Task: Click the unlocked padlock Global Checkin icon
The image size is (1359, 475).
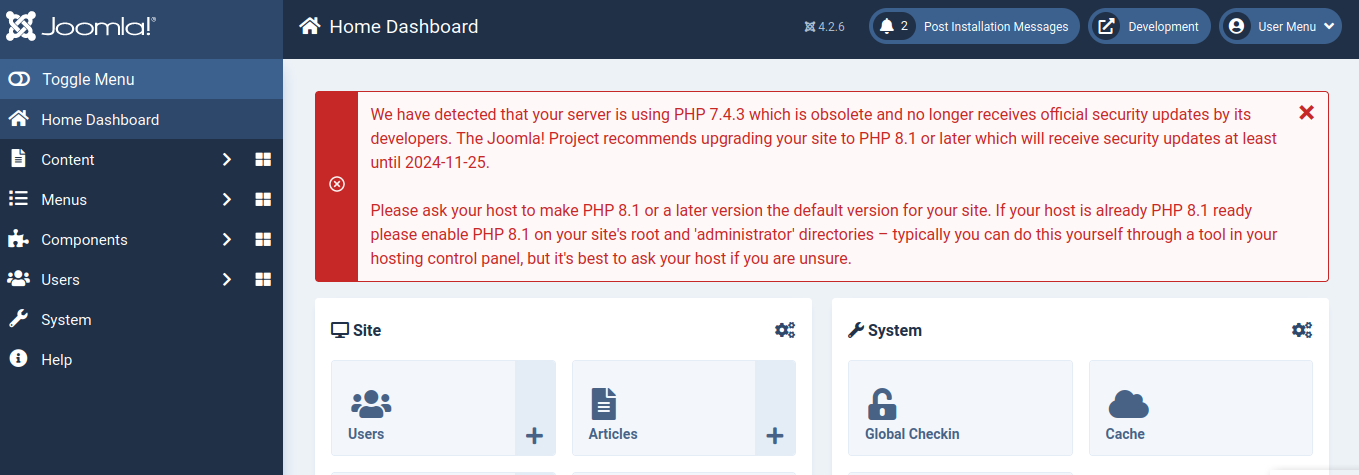Action: tap(881, 404)
